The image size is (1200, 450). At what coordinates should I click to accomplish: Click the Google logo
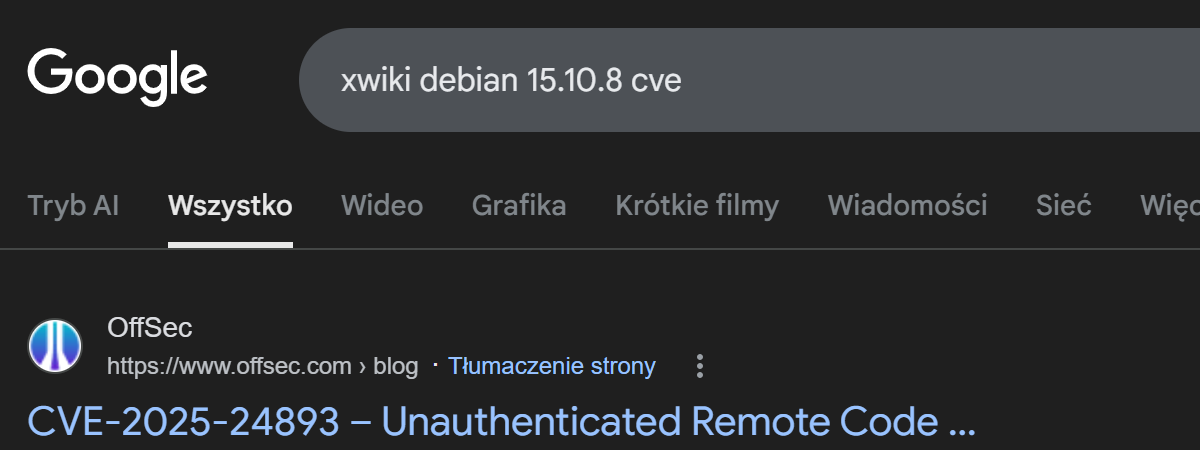117,76
